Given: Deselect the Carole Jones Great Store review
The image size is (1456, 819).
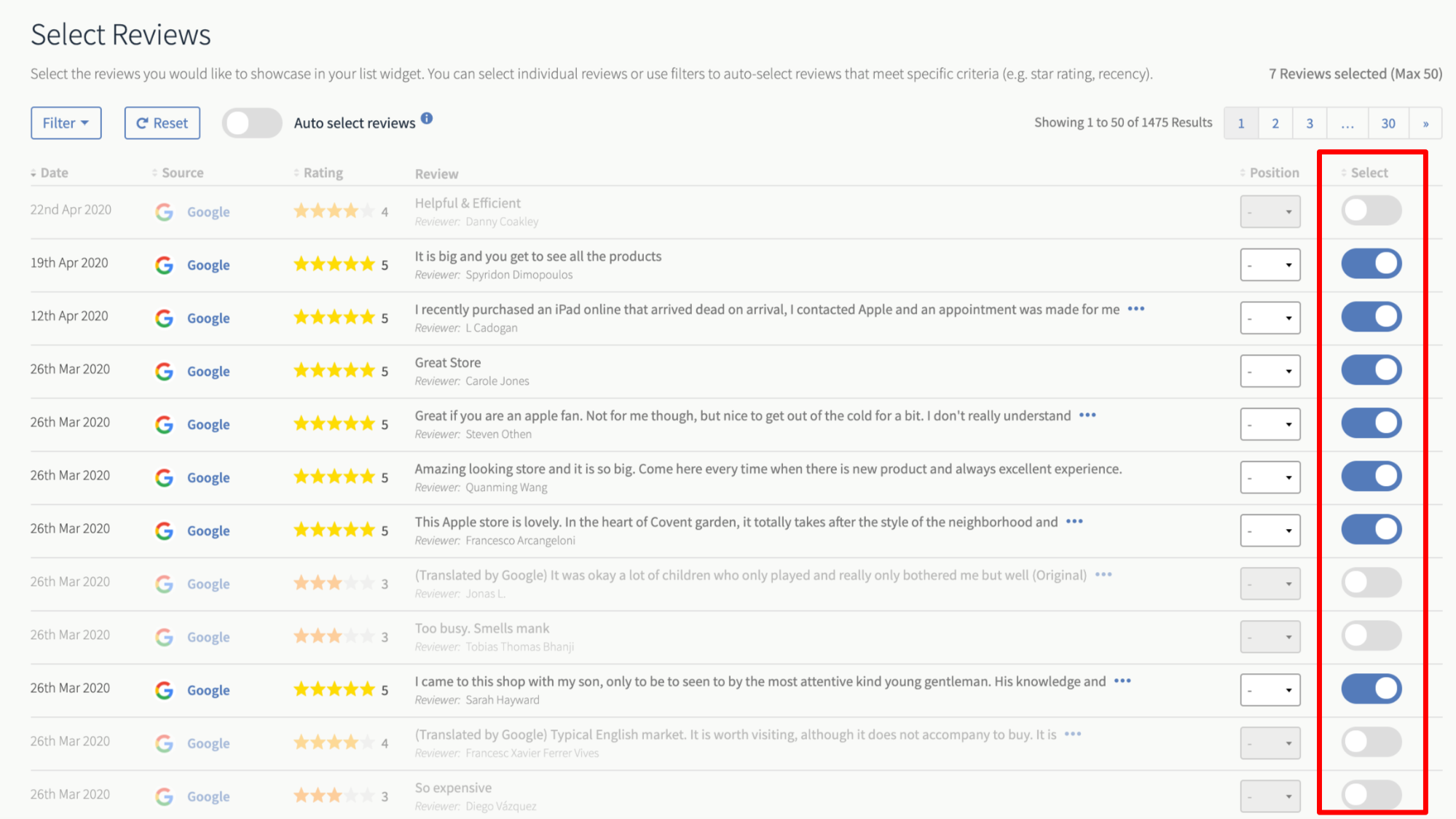Looking at the screenshot, I should pos(1372,370).
